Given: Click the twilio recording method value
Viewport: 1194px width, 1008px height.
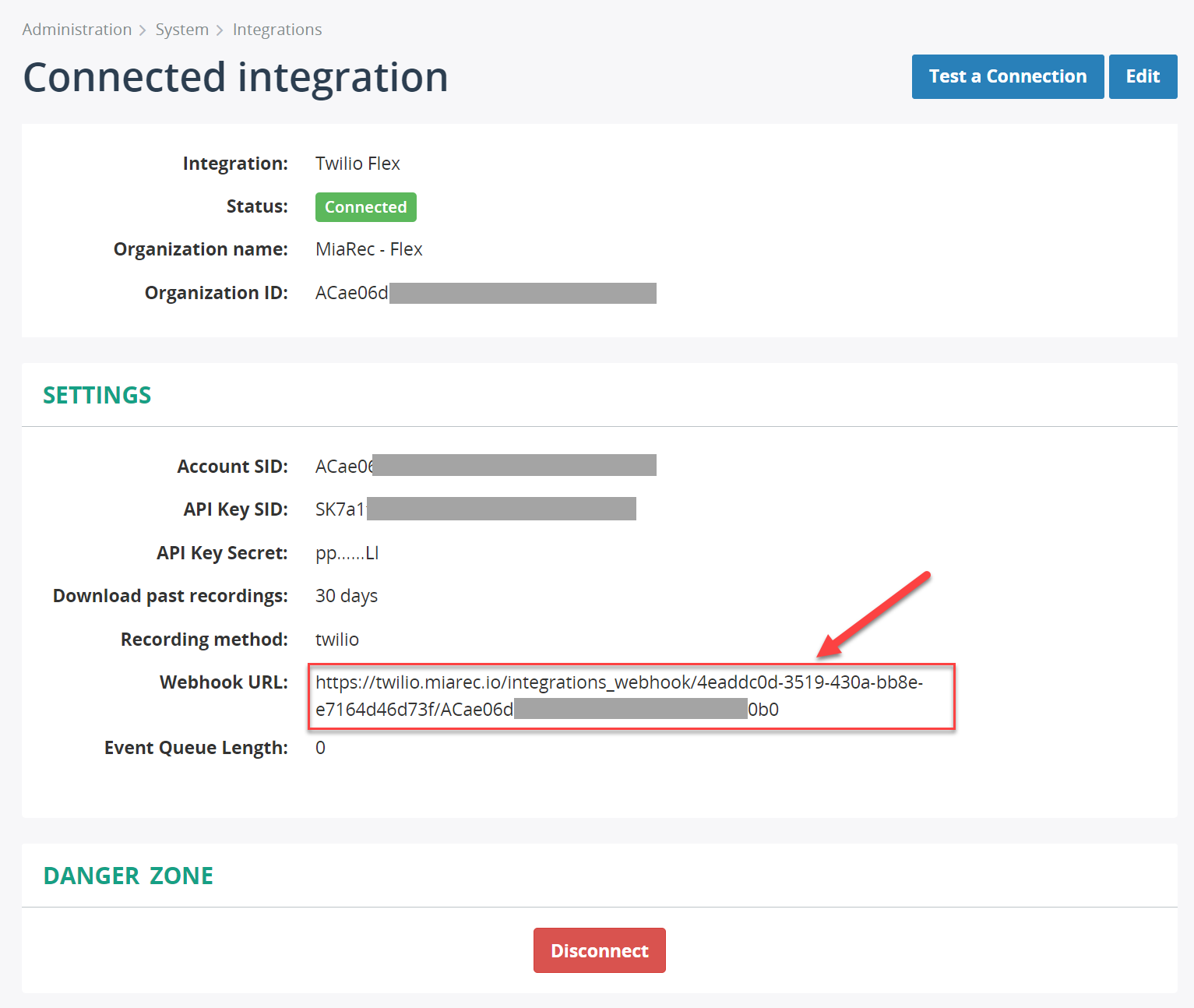Looking at the screenshot, I should (x=337, y=640).
